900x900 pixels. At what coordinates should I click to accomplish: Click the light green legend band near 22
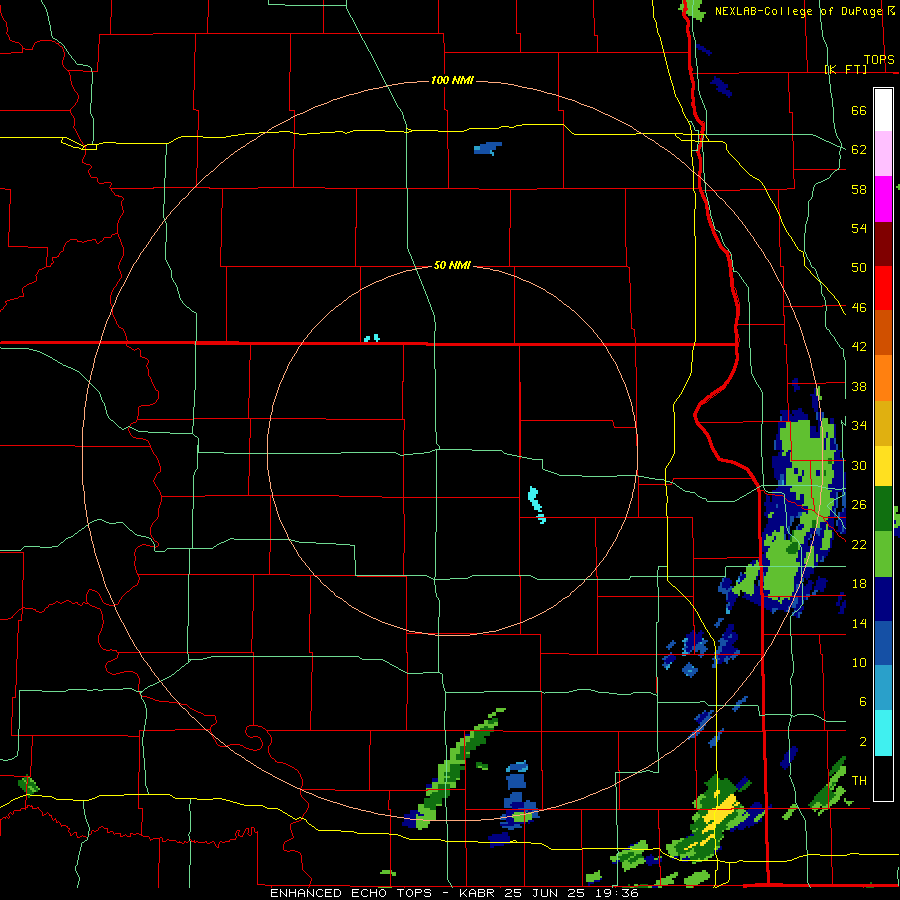pos(883,554)
